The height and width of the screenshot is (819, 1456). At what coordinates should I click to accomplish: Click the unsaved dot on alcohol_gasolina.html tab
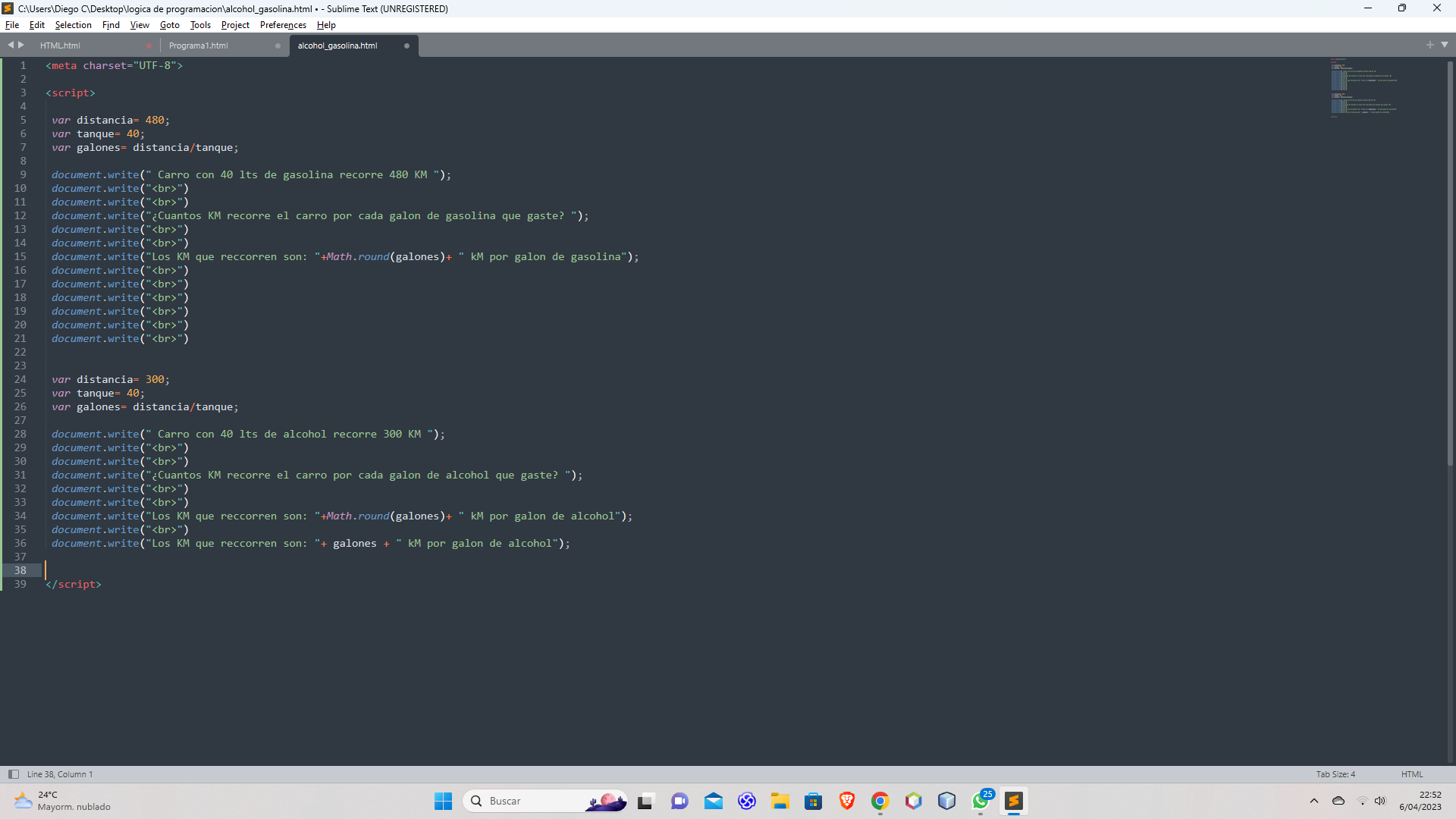coord(406,45)
